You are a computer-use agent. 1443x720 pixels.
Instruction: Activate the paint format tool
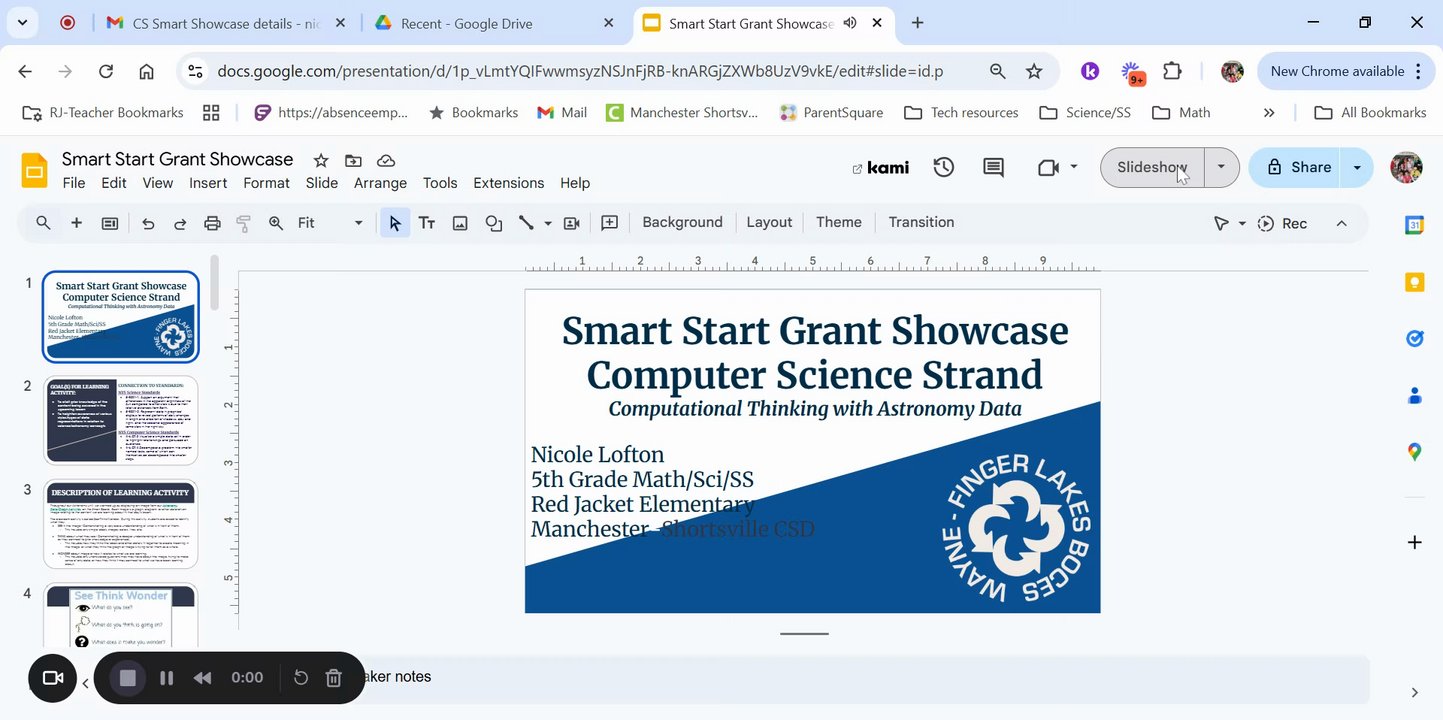(243, 223)
